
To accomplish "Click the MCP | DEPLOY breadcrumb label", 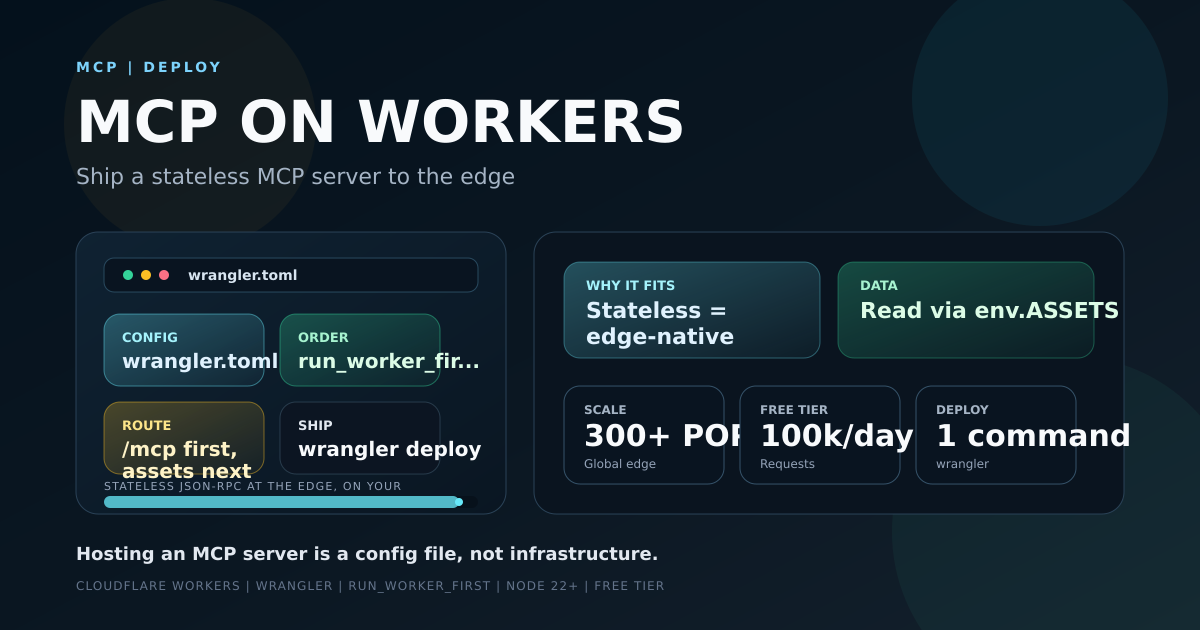I will pyautogui.click(x=149, y=67).
